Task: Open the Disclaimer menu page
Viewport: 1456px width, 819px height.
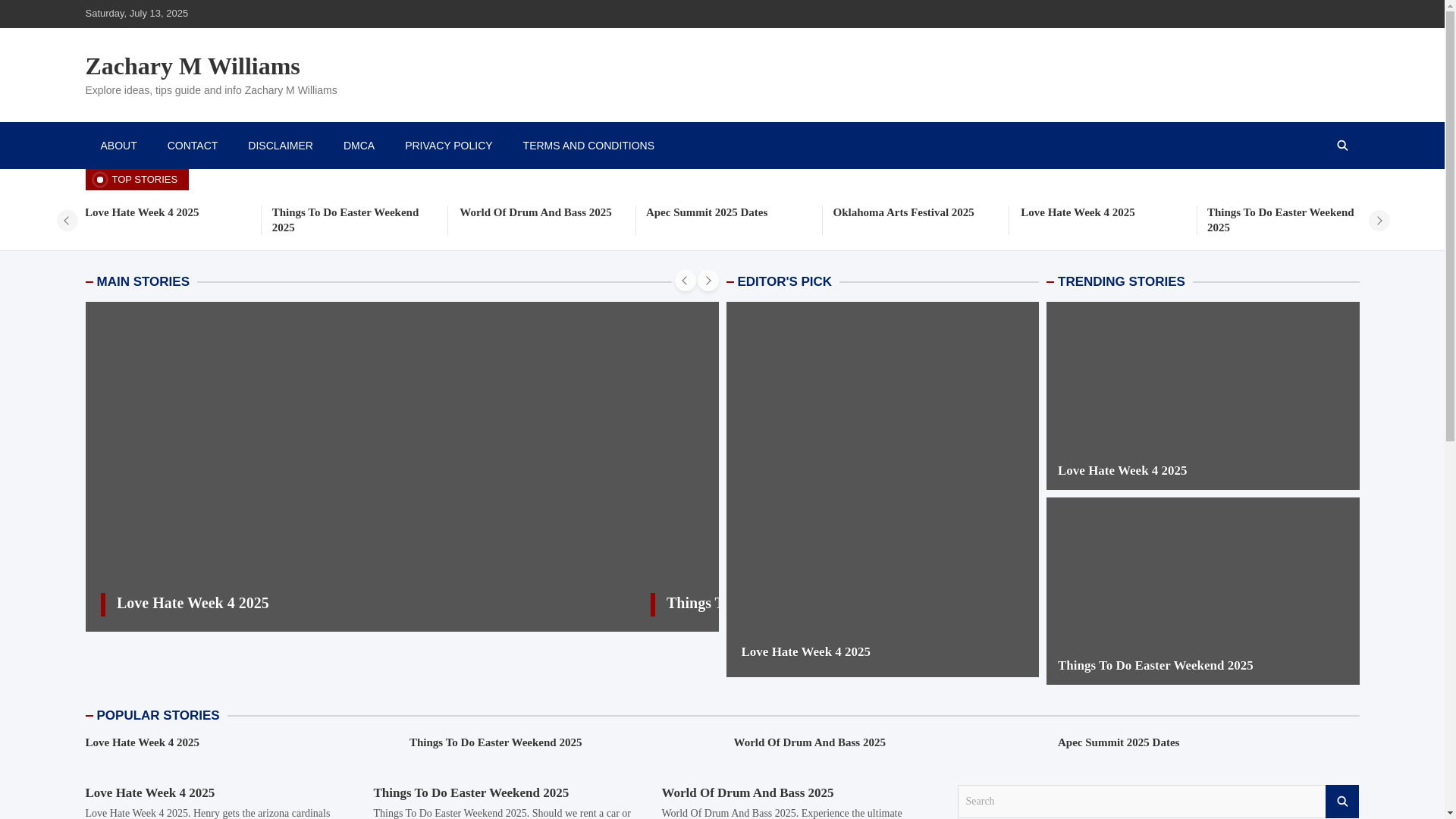Action: 281,146
